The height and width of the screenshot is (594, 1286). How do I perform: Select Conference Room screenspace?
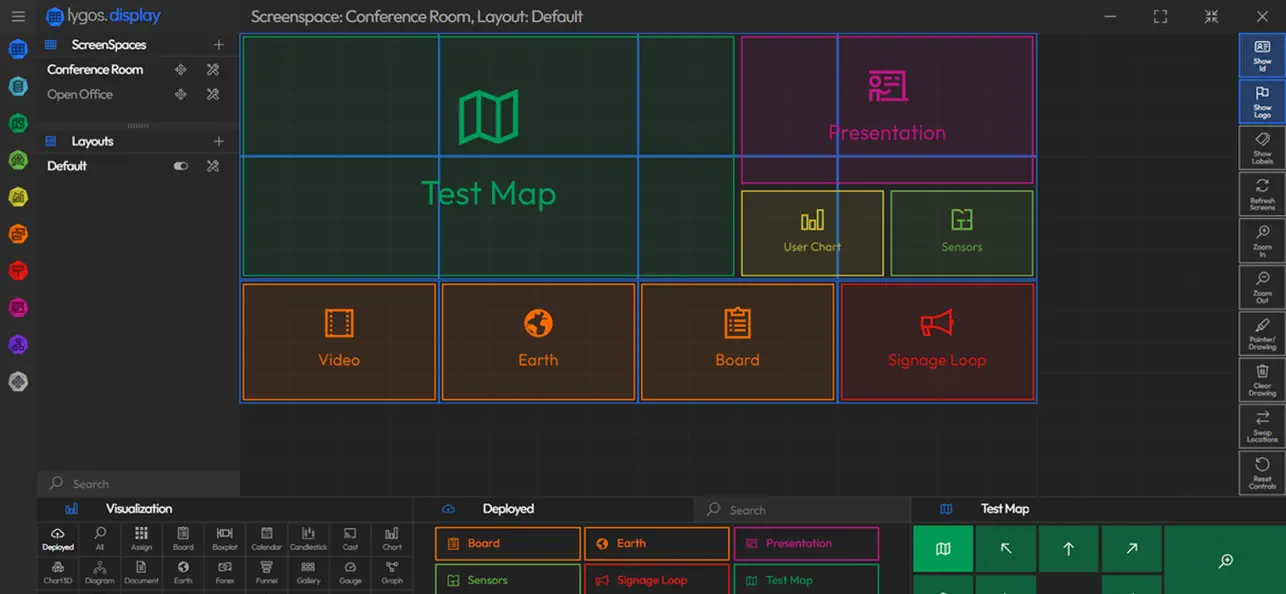(95, 70)
